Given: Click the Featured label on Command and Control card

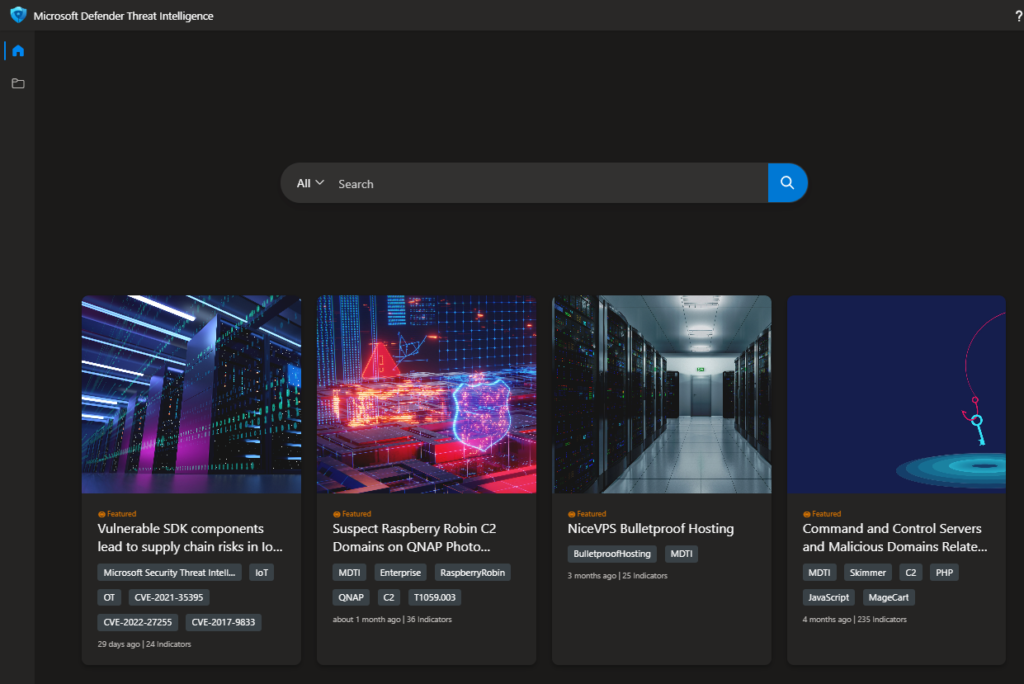Looking at the screenshot, I should [822, 513].
